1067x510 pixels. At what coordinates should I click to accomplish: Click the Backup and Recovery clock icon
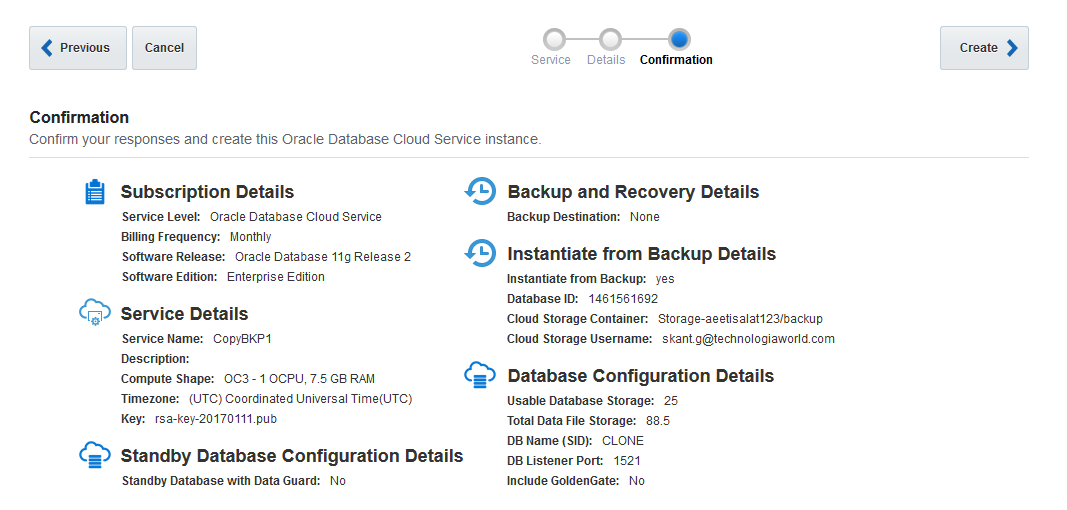coord(480,192)
